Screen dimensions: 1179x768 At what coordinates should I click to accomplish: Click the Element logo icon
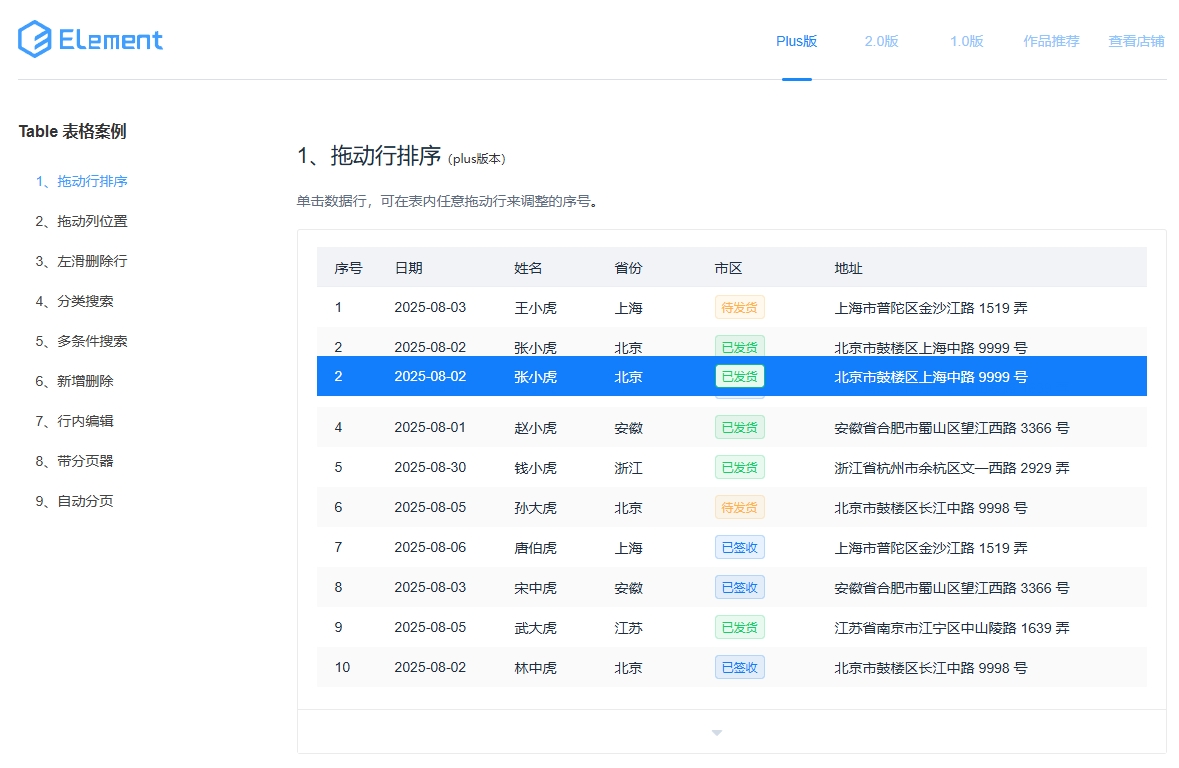coord(34,40)
